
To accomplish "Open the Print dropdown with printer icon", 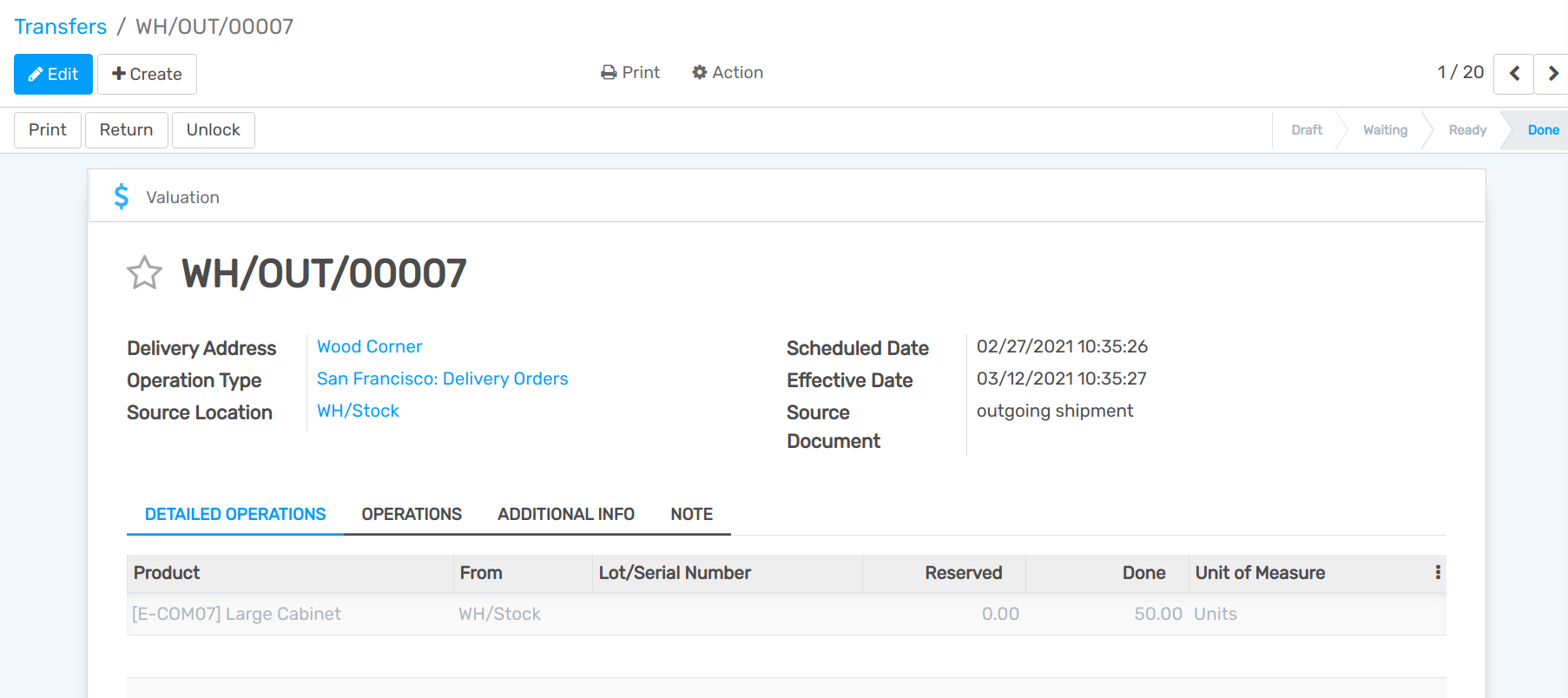I will (630, 73).
